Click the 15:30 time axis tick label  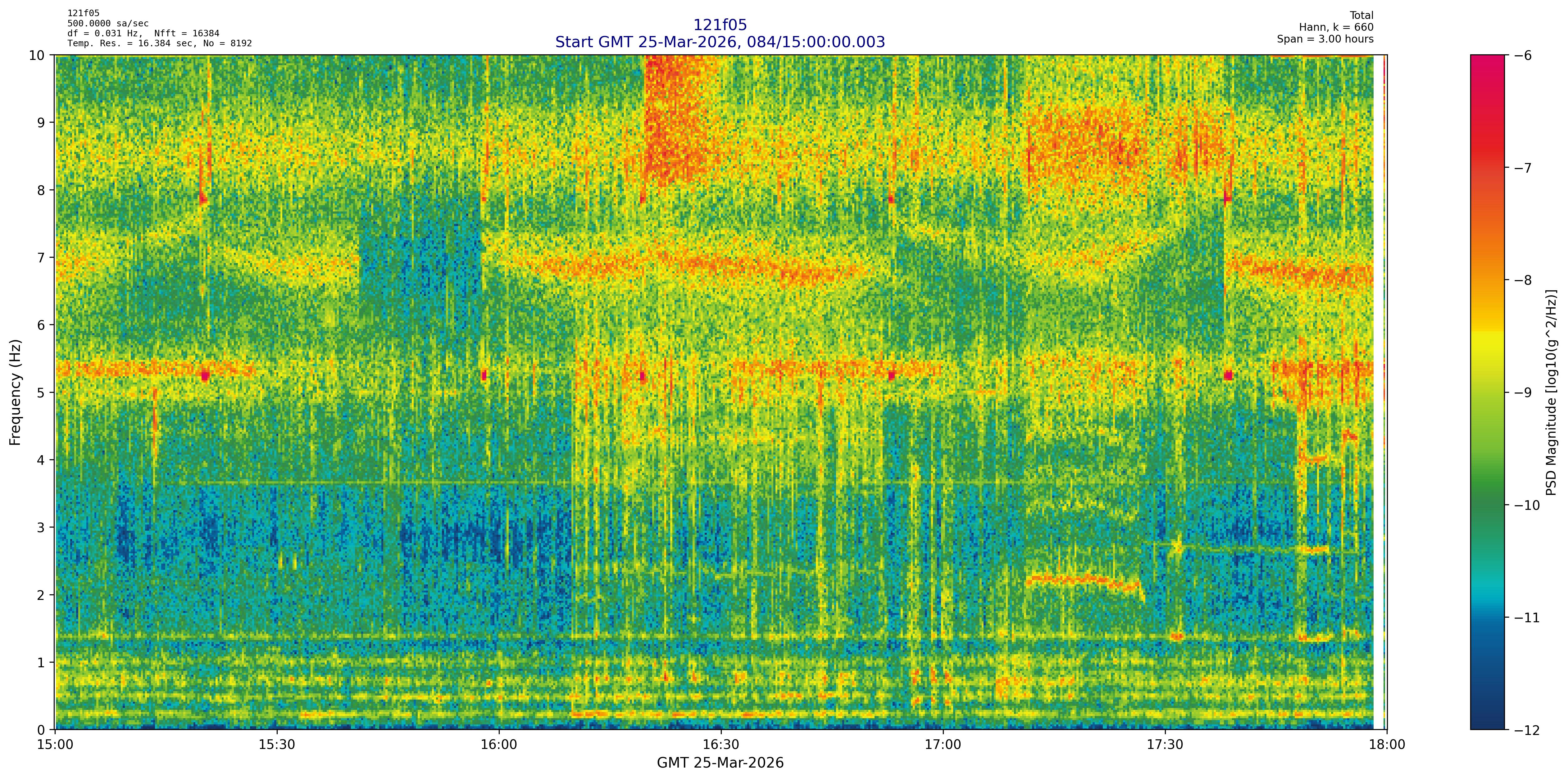click(x=277, y=745)
